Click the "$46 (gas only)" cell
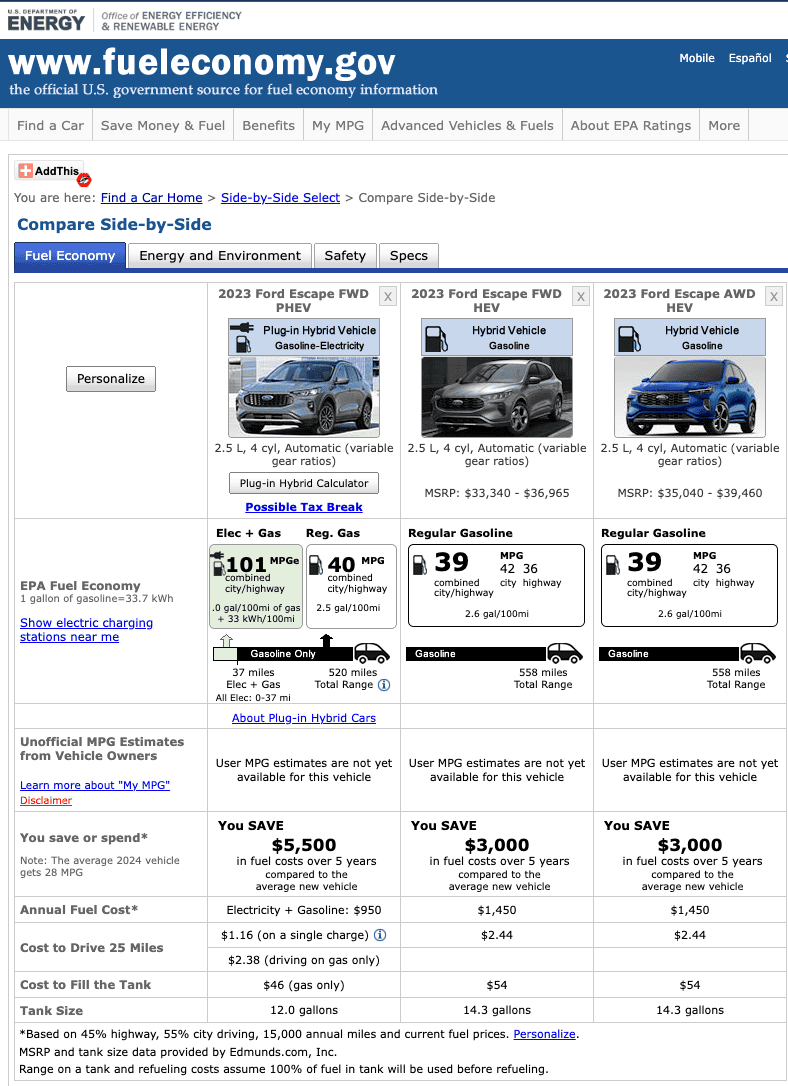The image size is (788, 1086). point(304,985)
